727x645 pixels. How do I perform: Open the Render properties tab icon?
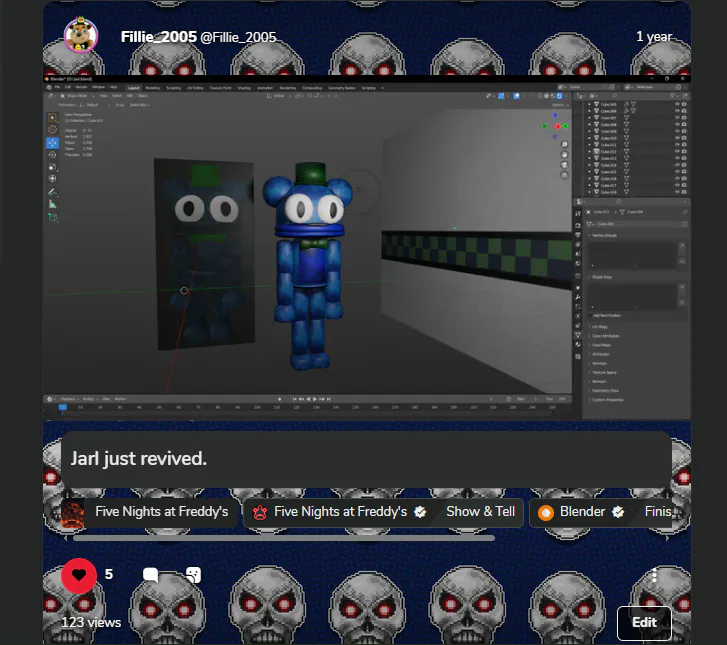pyautogui.click(x=578, y=225)
